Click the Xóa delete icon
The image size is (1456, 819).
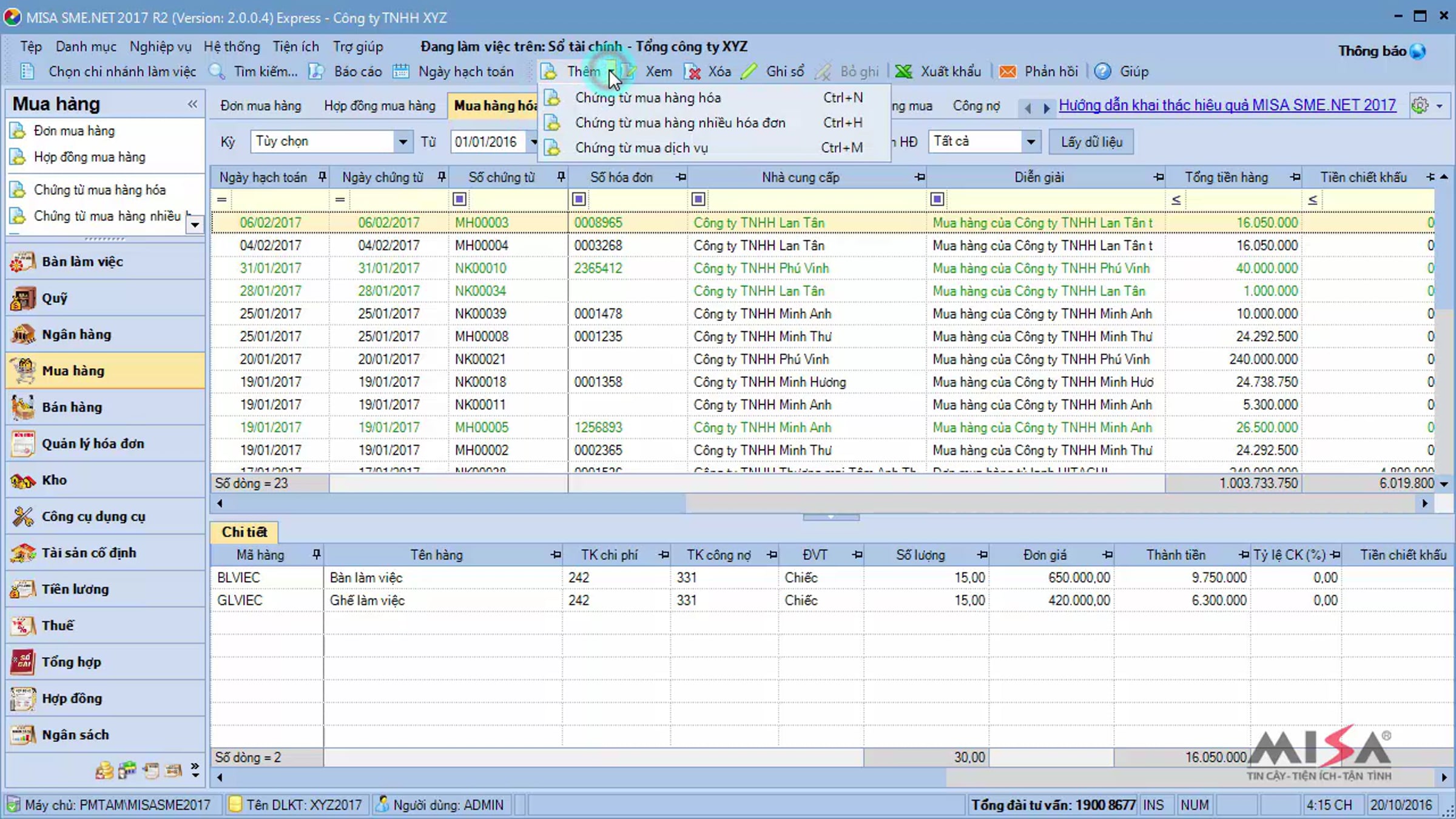(x=692, y=72)
